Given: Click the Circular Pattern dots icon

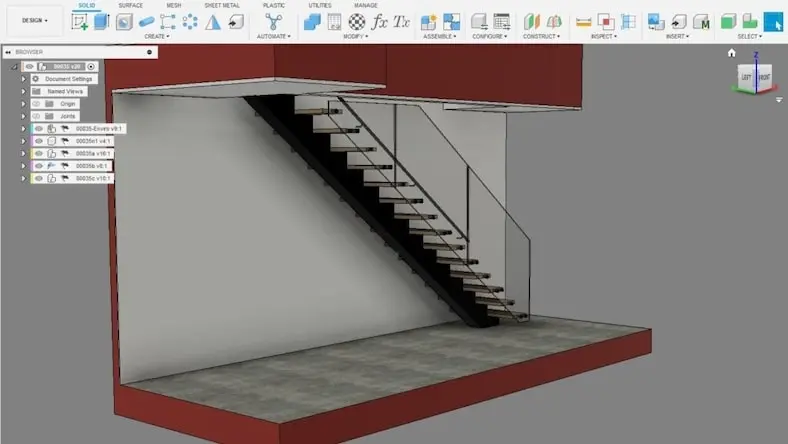Looking at the screenshot, I should [x=190, y=22].
